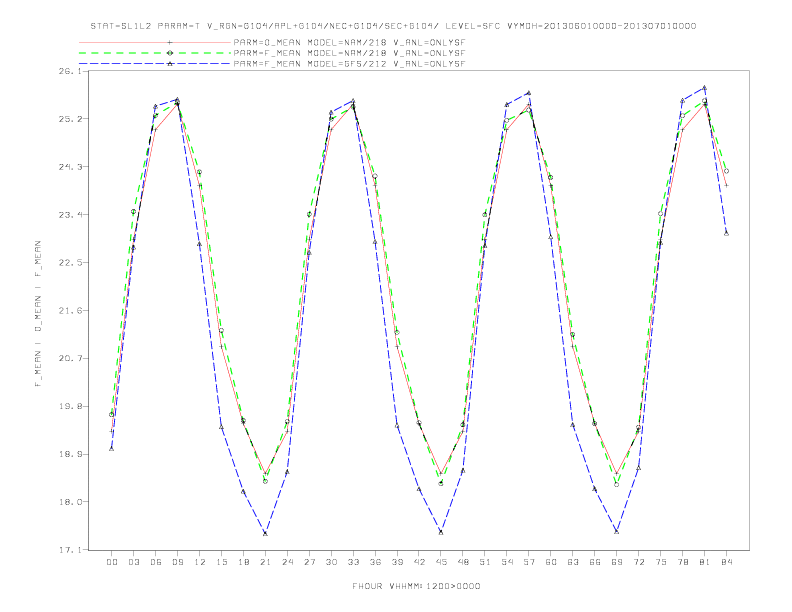Image resolution: width=792 pixels, height=612 pixels.
Task: Click the y-axis value 18.0
Action: [70, 502]
